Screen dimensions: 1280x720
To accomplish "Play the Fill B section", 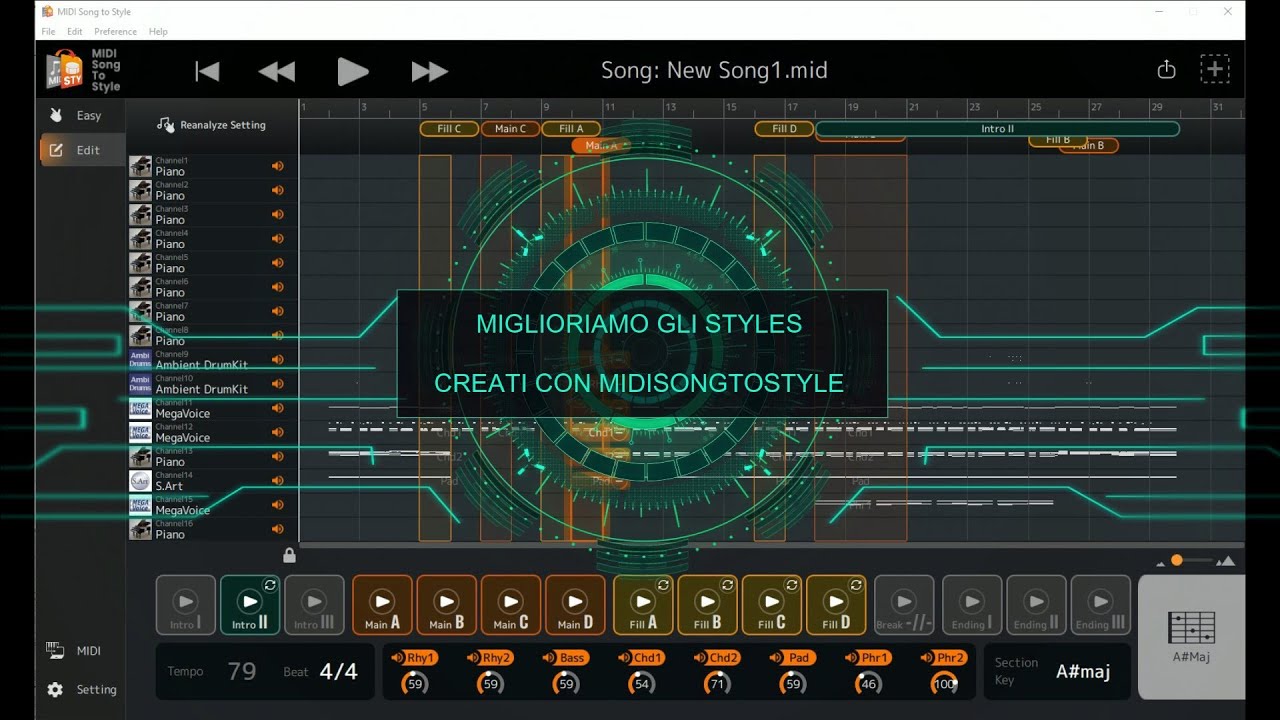I will pyautogui.click(x=707, y=605).
